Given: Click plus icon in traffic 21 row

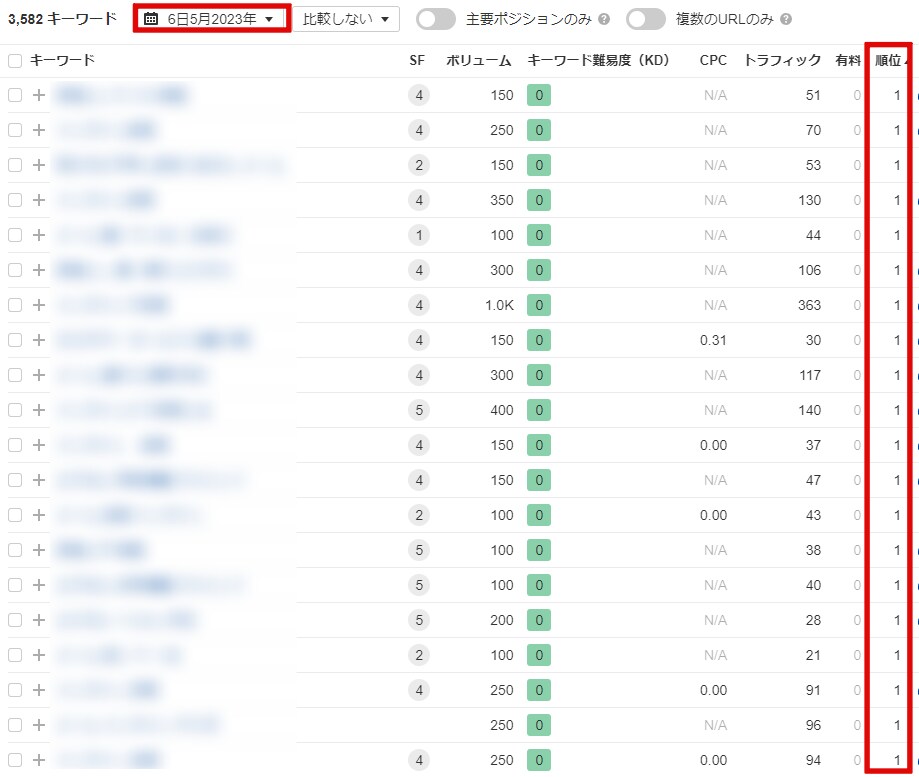Looking at the screenshot, I should 39,655.
